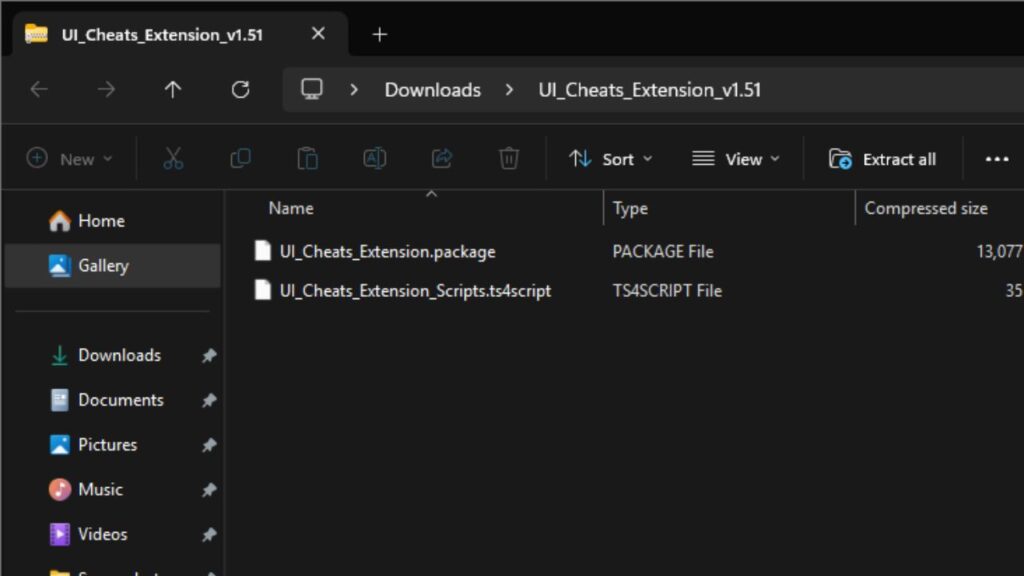The width and height of the screenshot is (1024, 576).
Task: Select the Pictures folder in the sidebar
Action: (106, 444)
